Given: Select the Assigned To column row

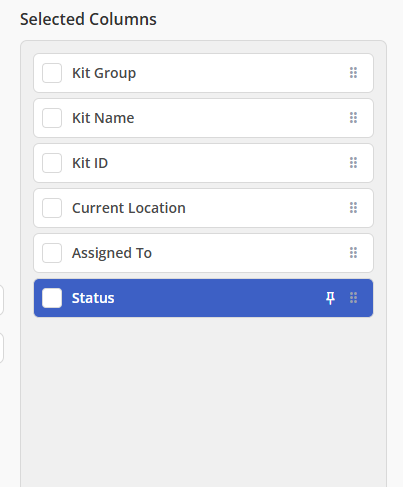Looking at the screenshot, I should pos(203,253).
